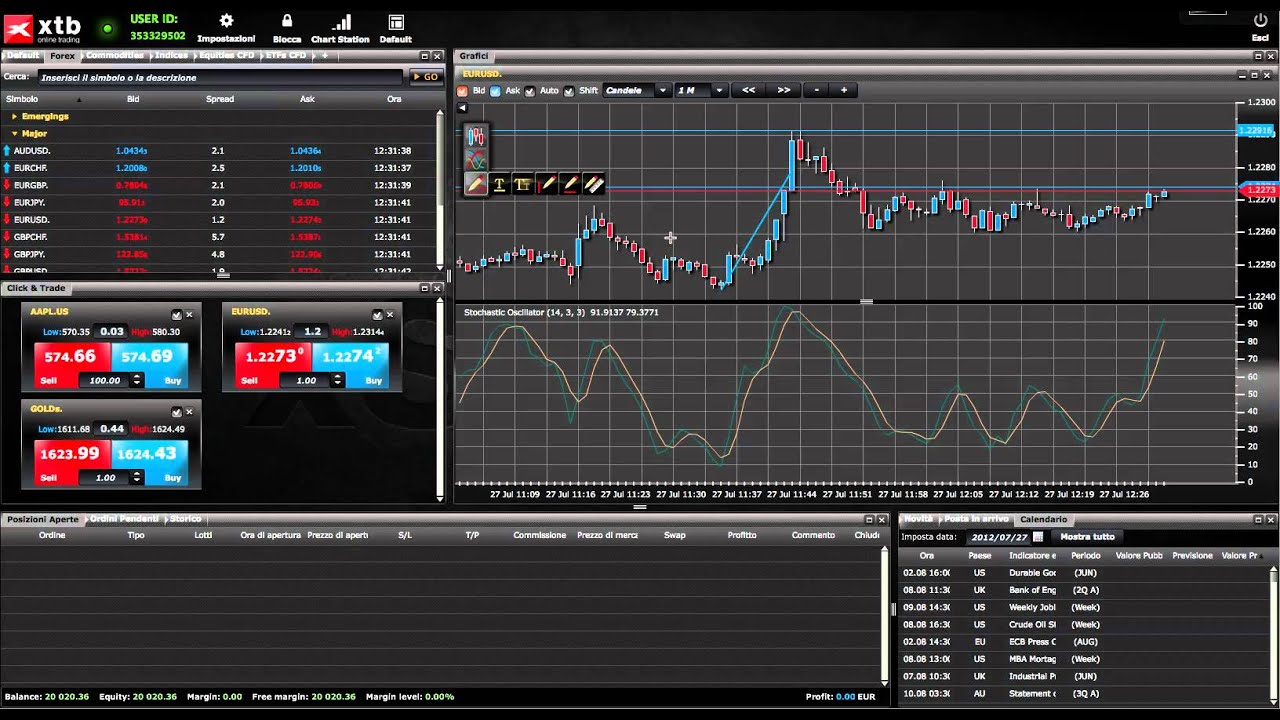The height and width of the screenshot is (720, 1280).
Task: Adjust GOLDs volume stepper arrows
Action: pyautogui.click(x=137, y=477)
